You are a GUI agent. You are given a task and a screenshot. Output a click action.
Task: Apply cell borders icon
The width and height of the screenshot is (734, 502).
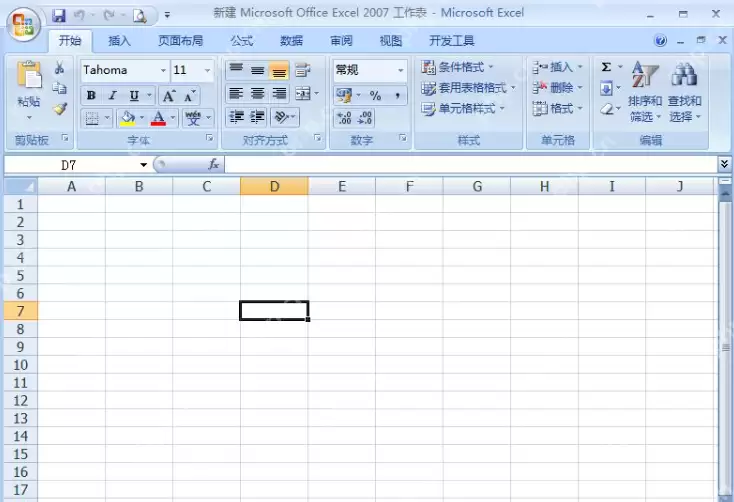tap(92, 118)
